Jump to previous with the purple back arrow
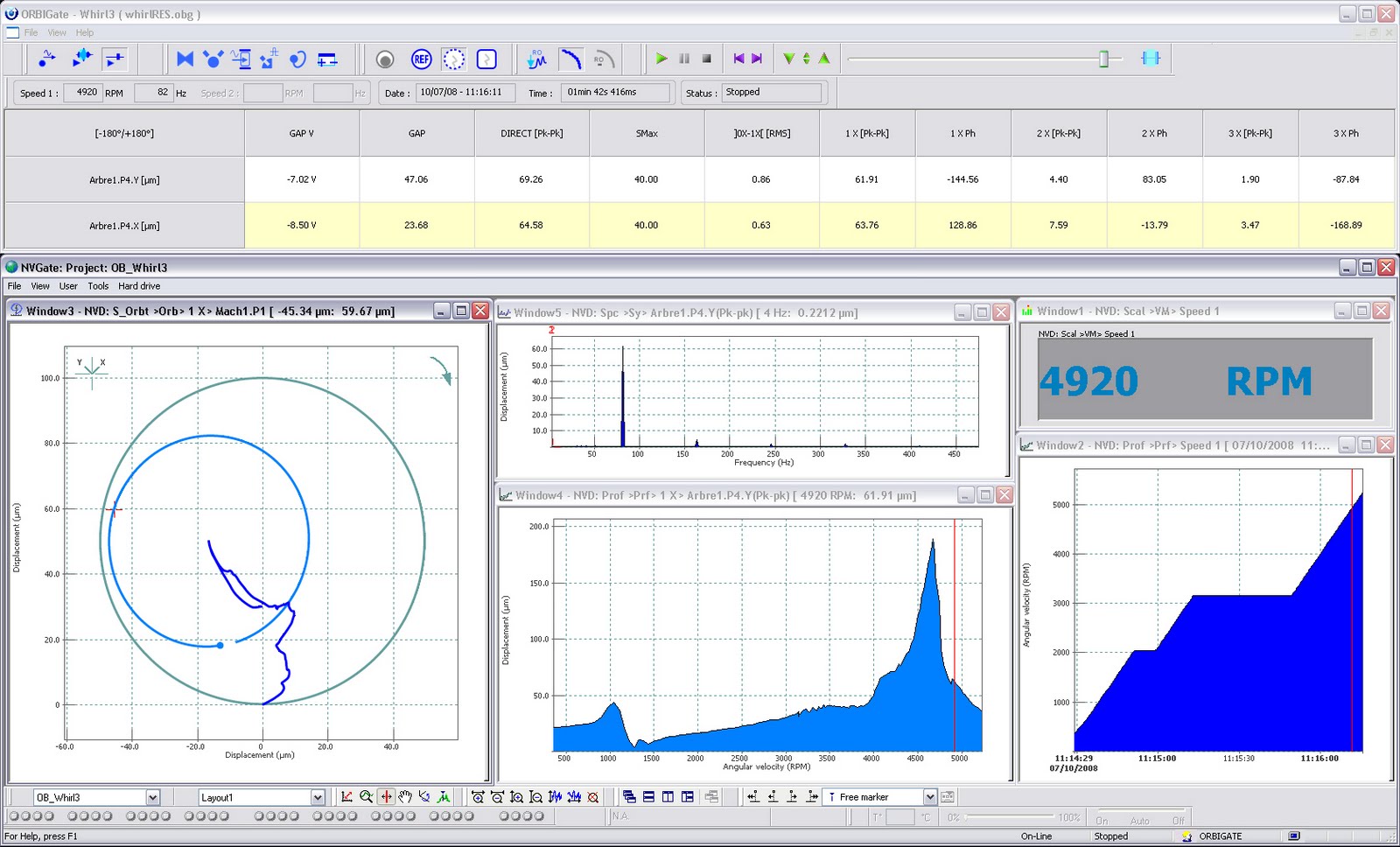This screenshot has width=1400, height=847. pyautogui.click(x=738, y=59)
